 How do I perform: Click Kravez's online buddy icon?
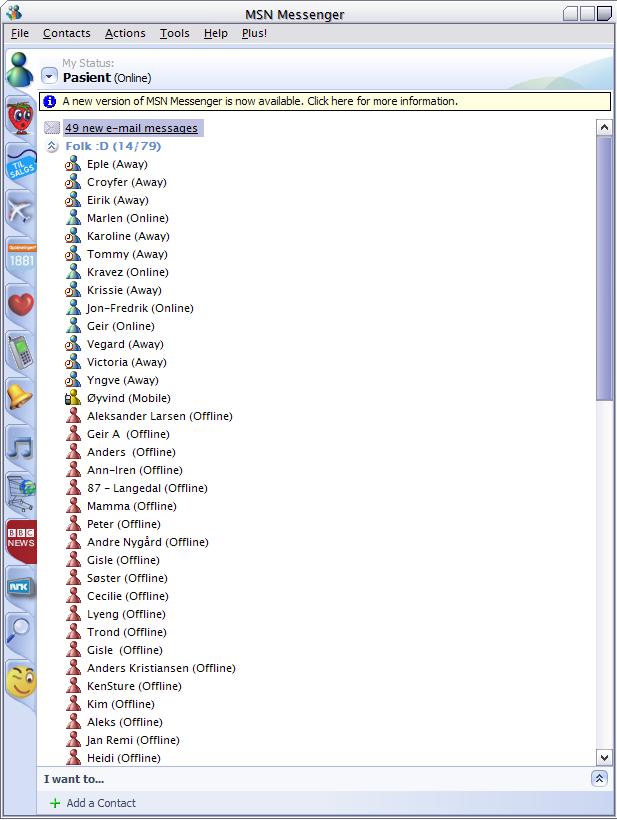click(73, 271)
